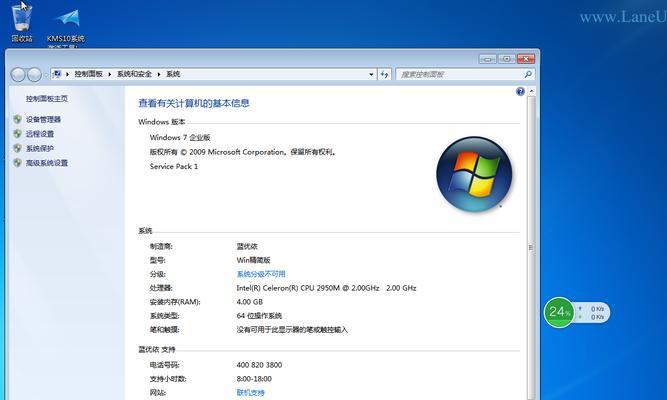Click the pen and touch availability text
The image size is (667, 400).
click(x=292, y=330)
